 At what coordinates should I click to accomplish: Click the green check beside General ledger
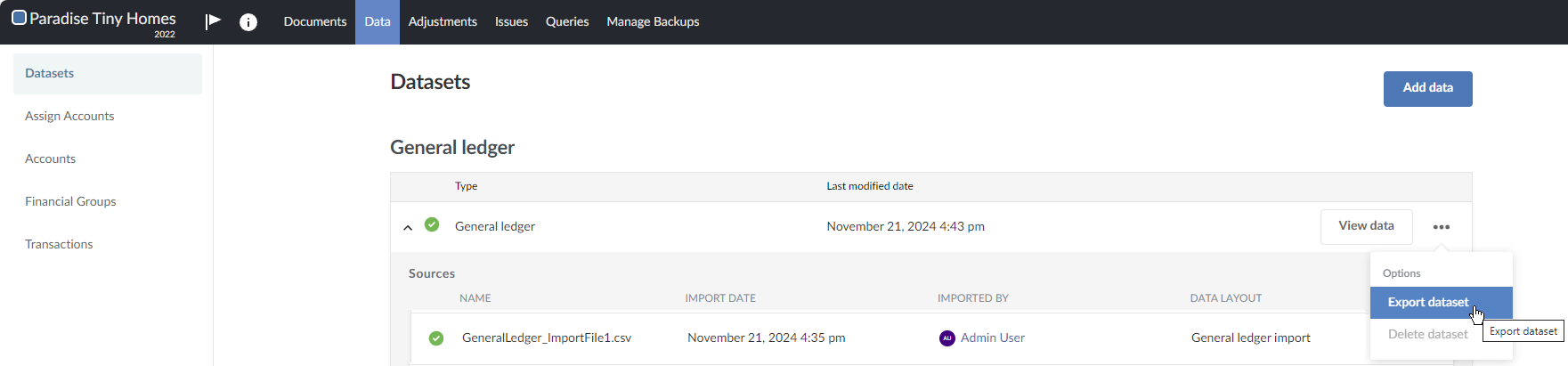click(x=432, y=225)
